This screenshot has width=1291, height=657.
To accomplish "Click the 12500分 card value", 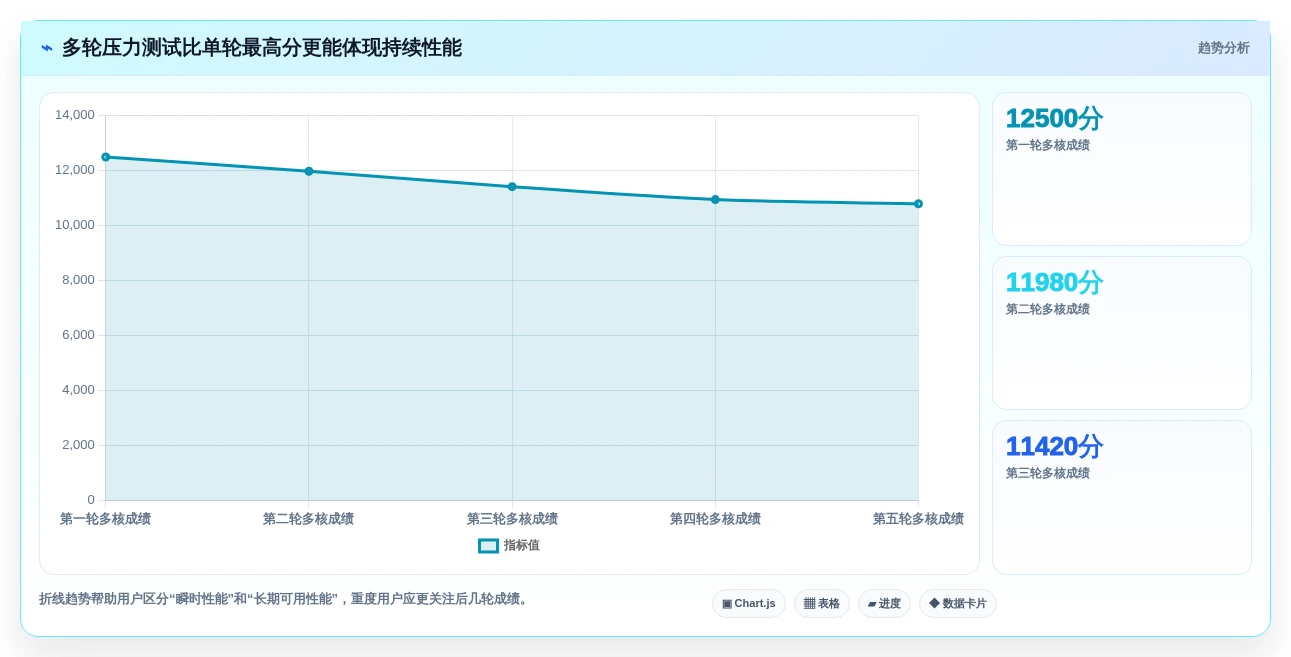I will 1054,119.
